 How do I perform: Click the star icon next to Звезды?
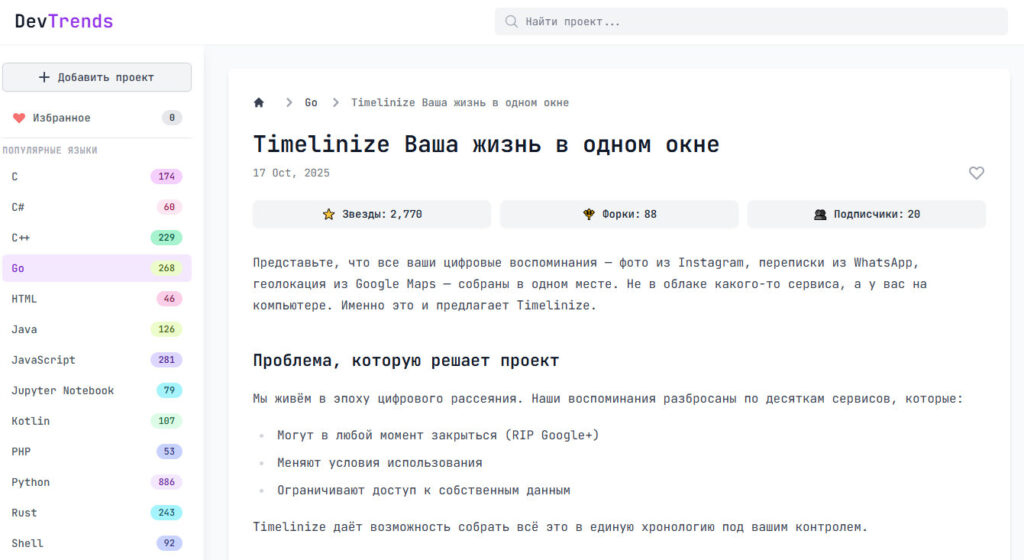(329, 214)
